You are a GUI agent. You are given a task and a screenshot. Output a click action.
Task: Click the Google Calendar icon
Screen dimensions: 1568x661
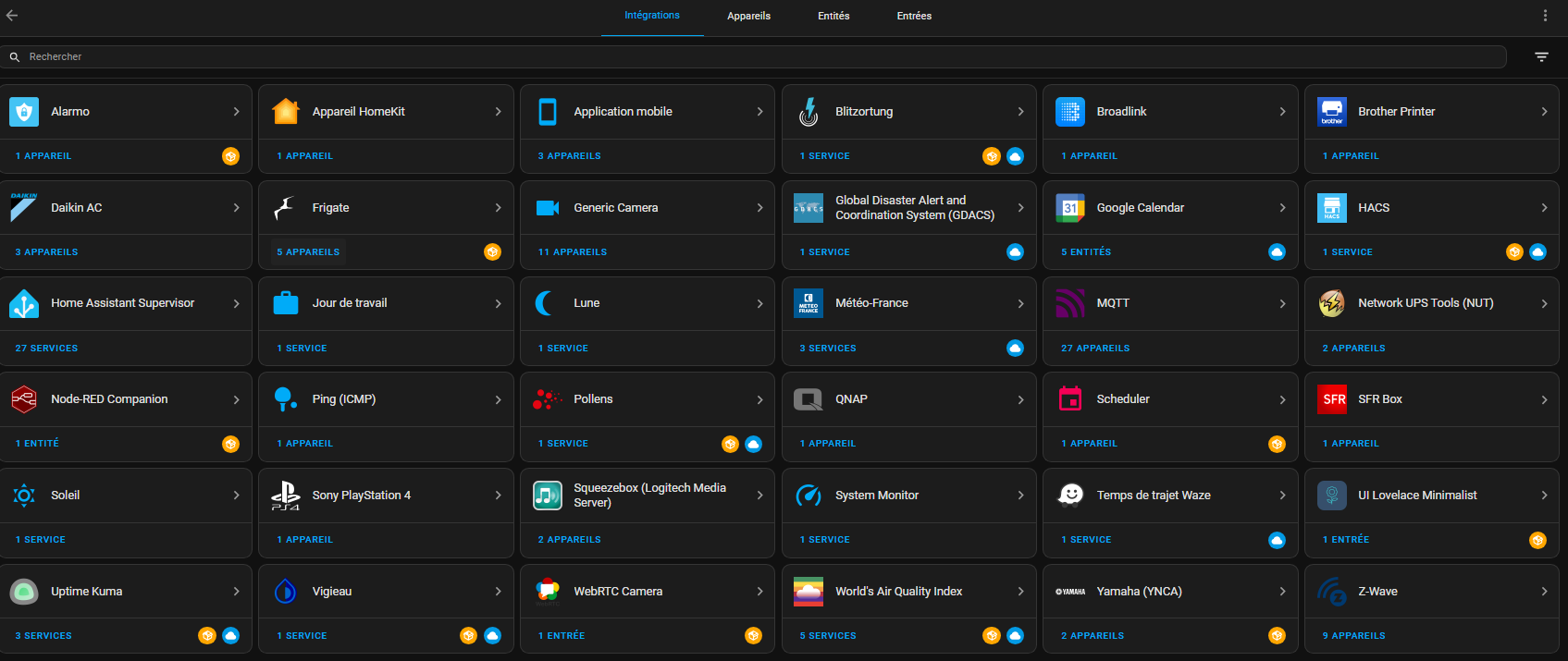(1070, 208)
